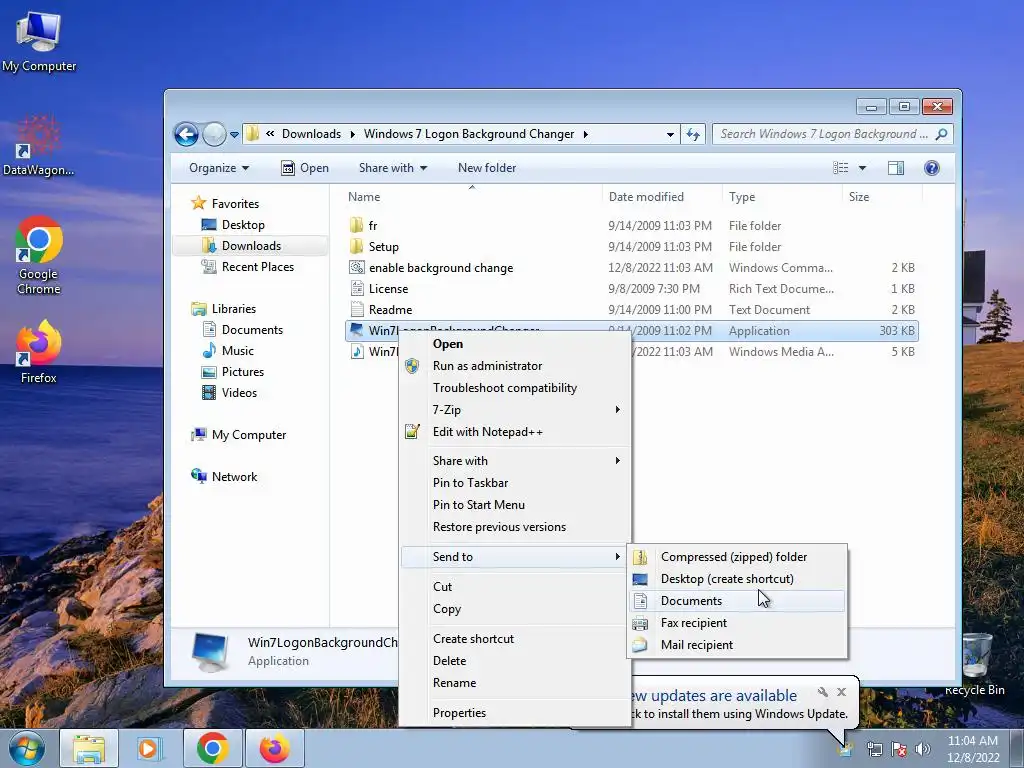Choose Edit with Notepad++
Image resolution: width=1024 pixels, height=768 pixels.
[x=515, y=432]
